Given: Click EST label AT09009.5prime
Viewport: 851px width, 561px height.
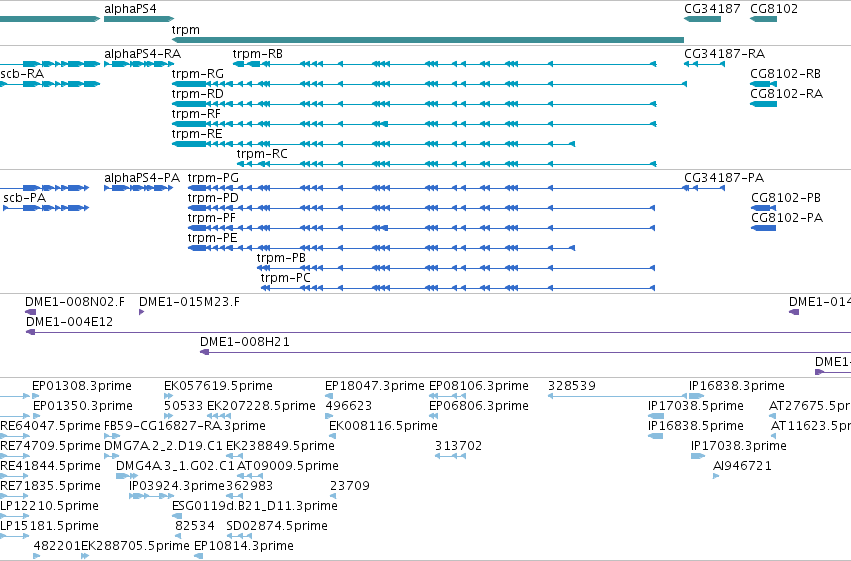Looking at the screenshot, I should tap(288, 466).
